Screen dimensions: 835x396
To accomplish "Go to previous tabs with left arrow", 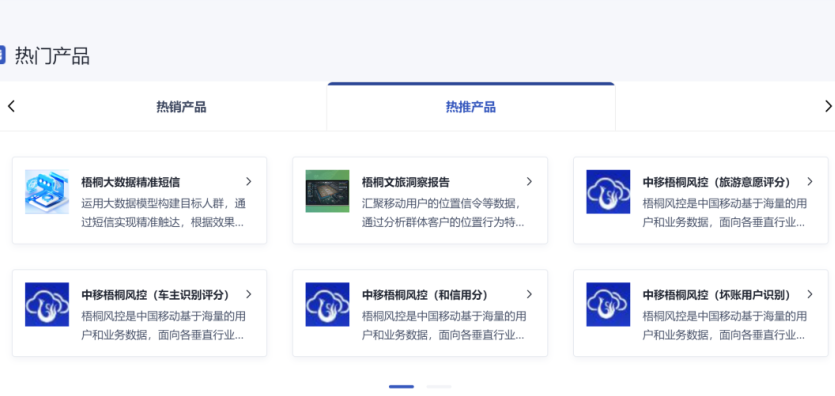I will point(11,106).
